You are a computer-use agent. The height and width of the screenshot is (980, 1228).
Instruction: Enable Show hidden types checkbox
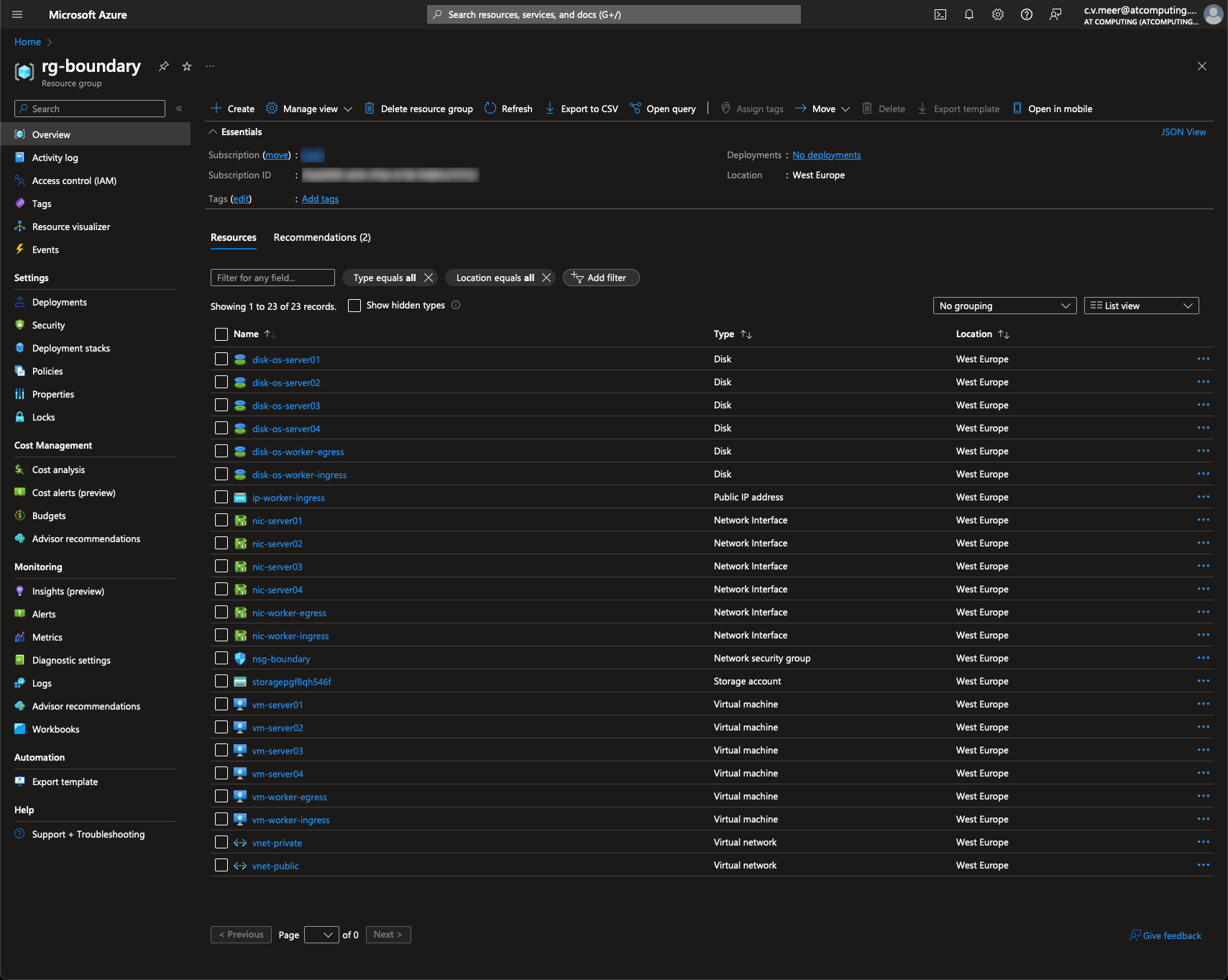[x=354, y=306]
